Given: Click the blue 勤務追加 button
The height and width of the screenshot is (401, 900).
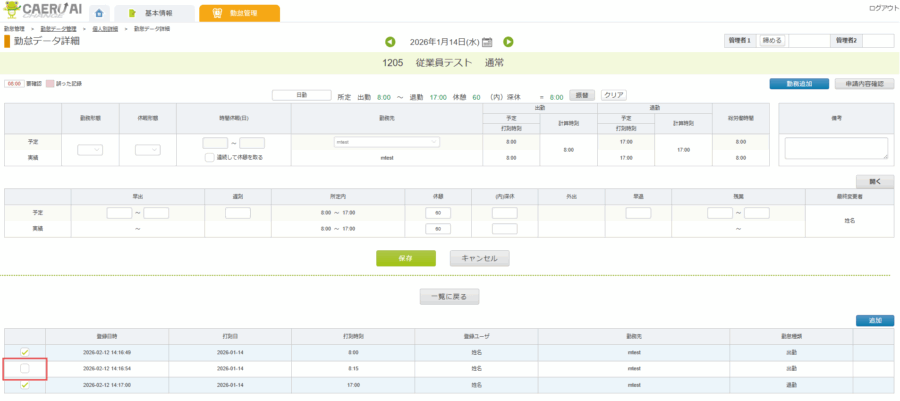Looking at the screenshot, I should pos(799,84).
